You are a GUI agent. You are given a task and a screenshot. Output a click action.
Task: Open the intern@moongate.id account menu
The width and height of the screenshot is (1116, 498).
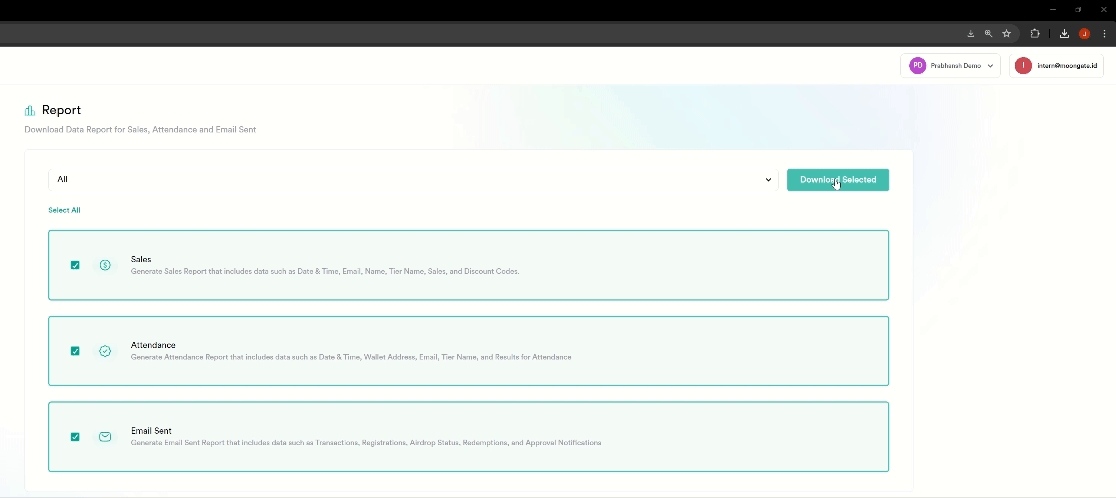click(x=1056, y=66)
